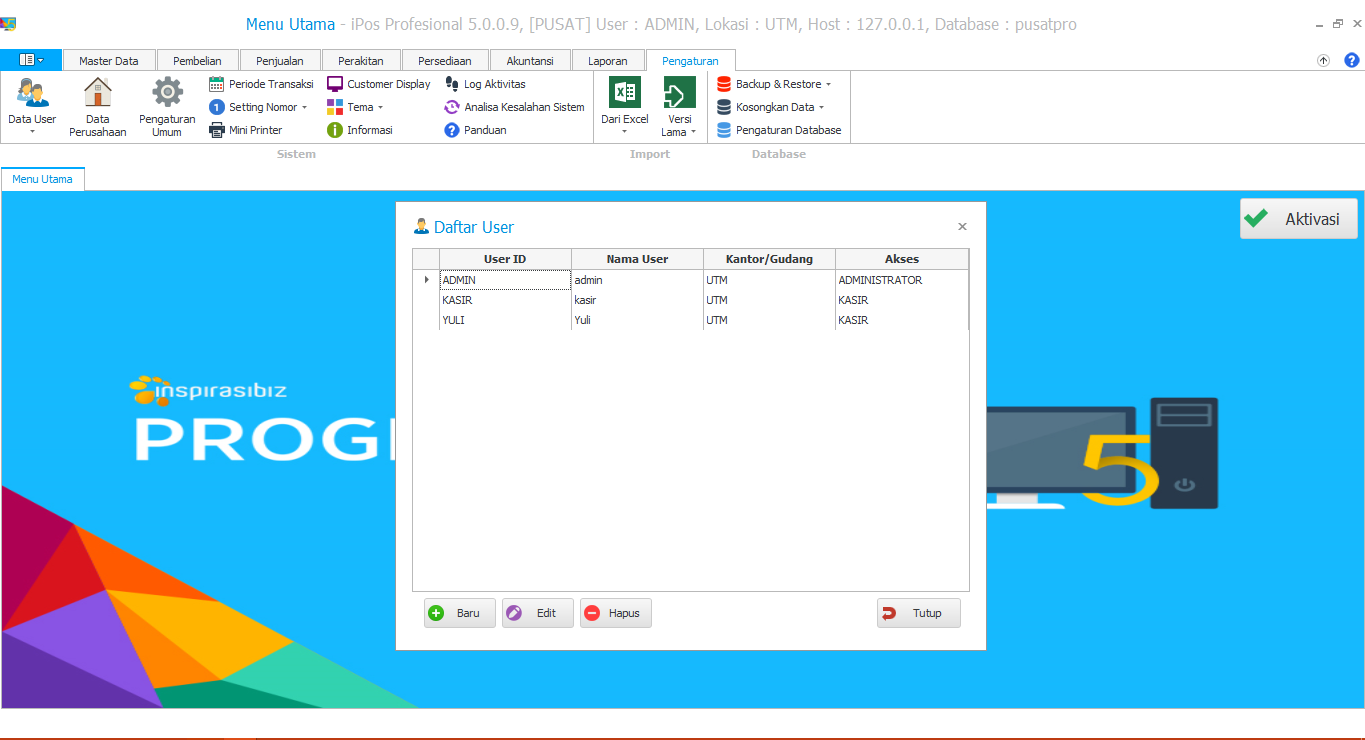Open Pengaturan Umum gear icon

tap(167, 93)
